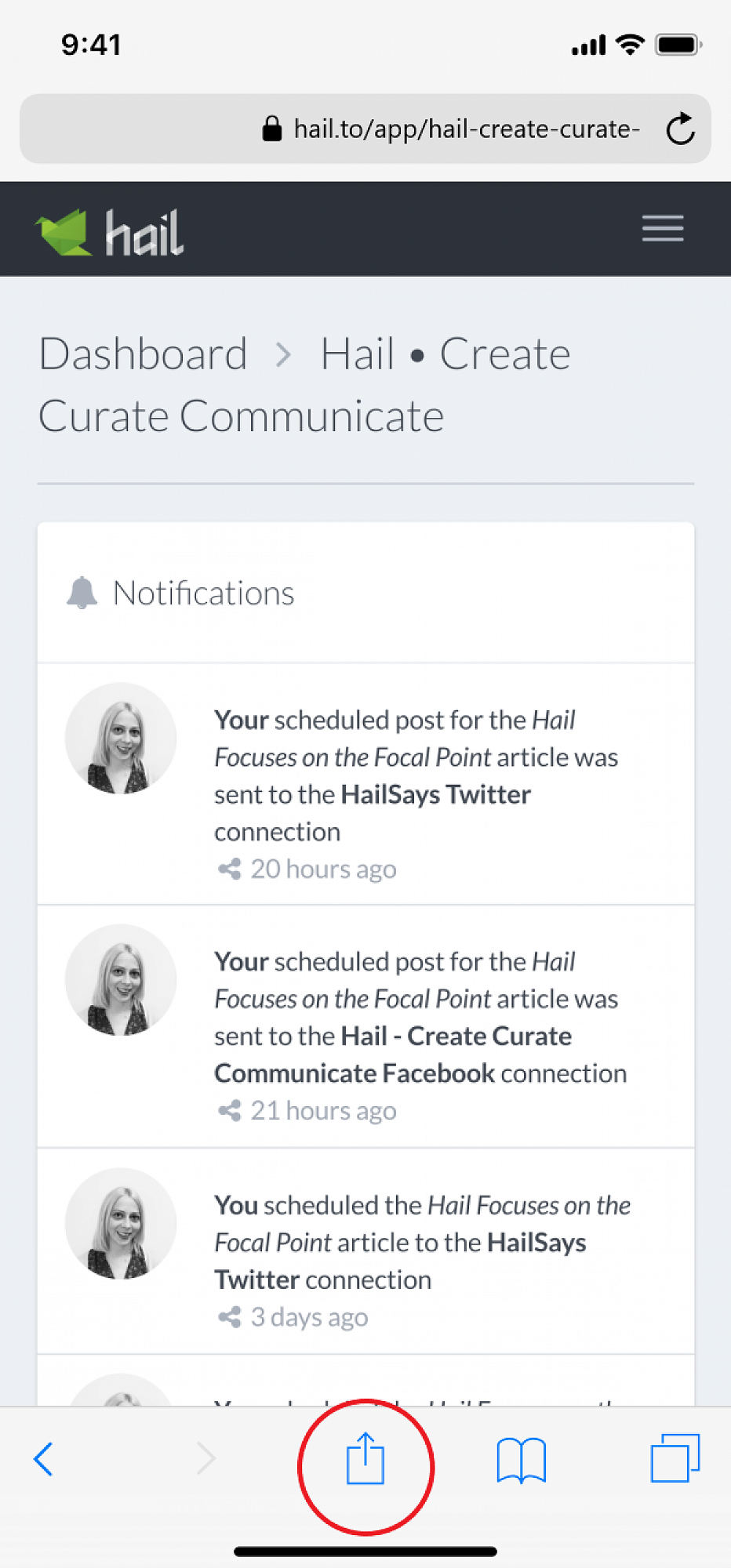Open Safari bookmarks book icon
Image resolution: width=731 pixels, height=1568 pixels.
coord(521,1460)
